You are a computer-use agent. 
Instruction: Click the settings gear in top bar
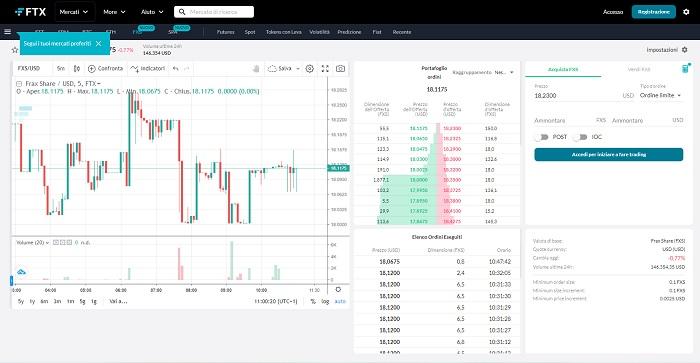[x=686, y=12]
